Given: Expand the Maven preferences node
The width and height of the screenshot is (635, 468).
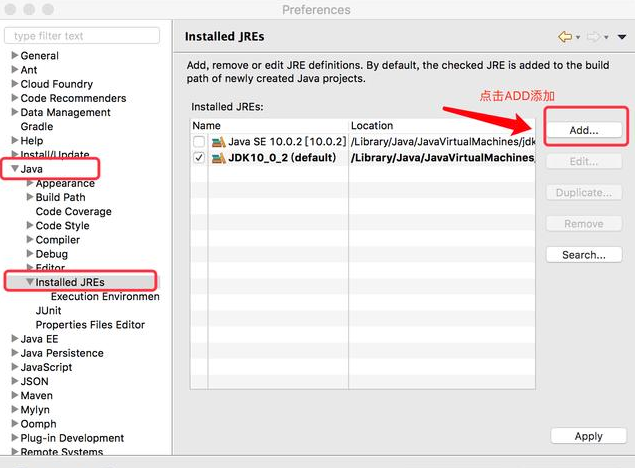Looking at the screenshot, I should [x=14, y=396].
